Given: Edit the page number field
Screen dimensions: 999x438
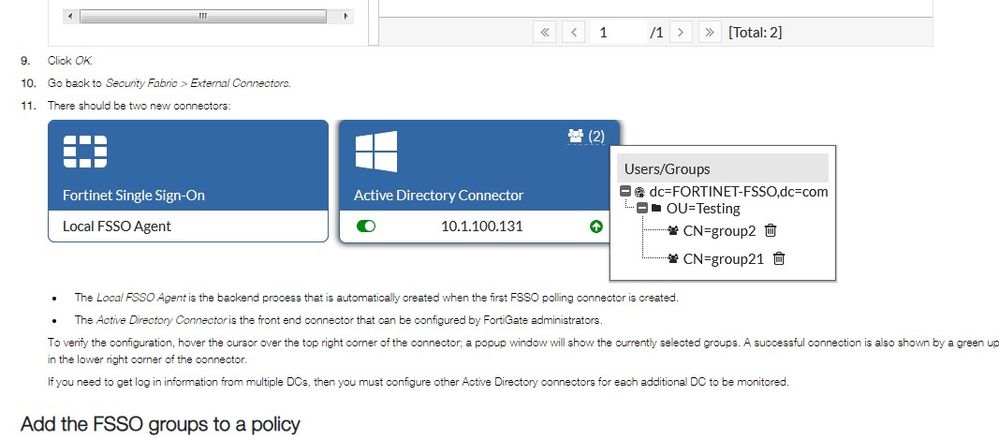Looking at the screenshot, I should click(x=618, y=32).
